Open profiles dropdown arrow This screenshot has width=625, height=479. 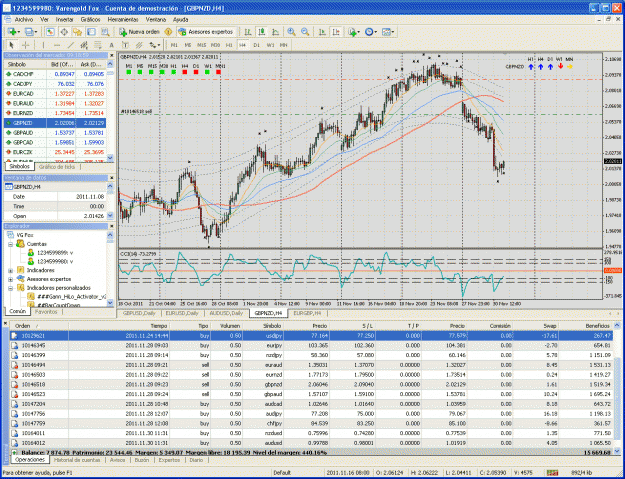coord(36,32)
